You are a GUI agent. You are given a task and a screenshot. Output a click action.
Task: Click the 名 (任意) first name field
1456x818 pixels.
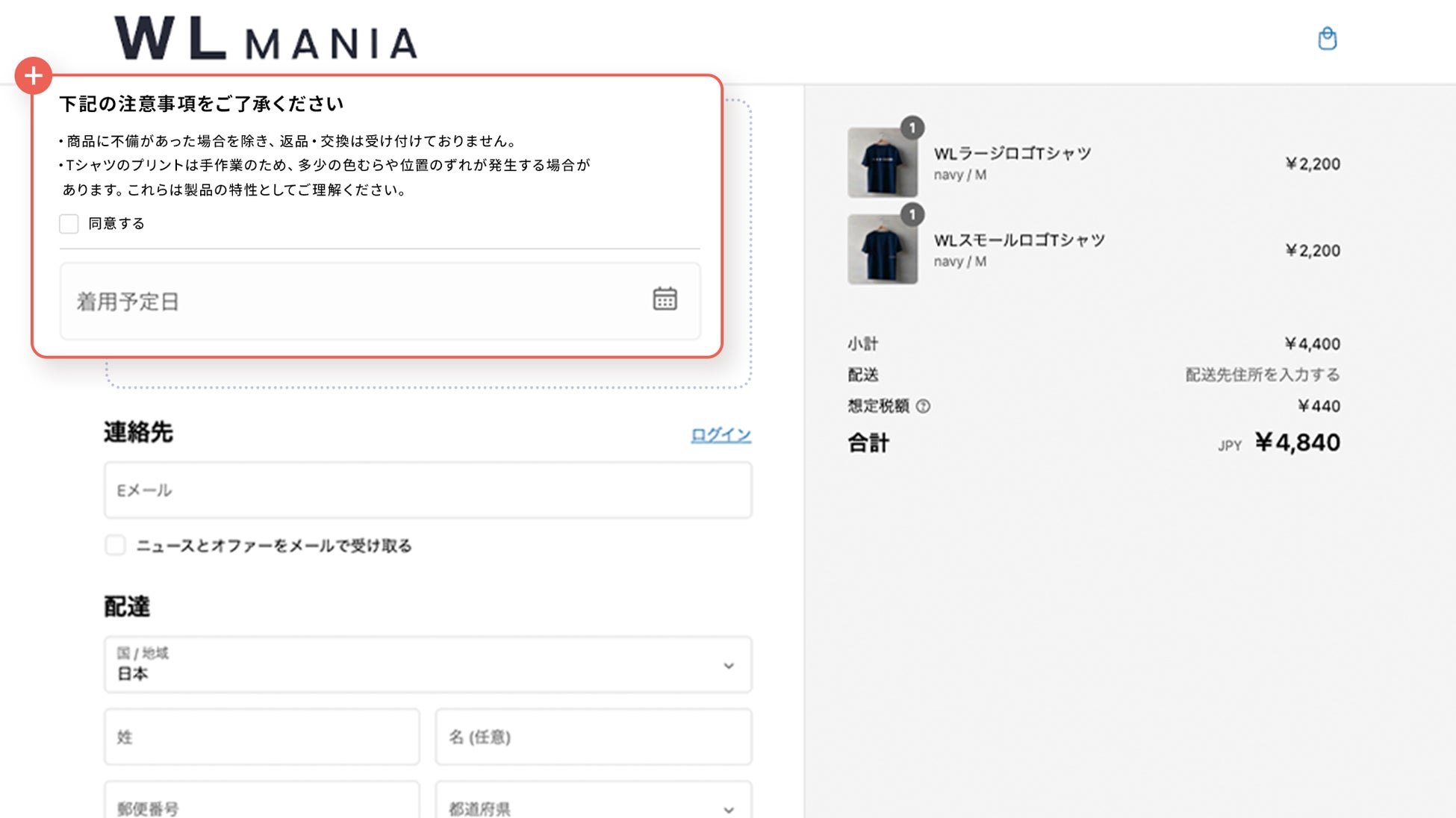pyautogui.click(x=593, y=737)
